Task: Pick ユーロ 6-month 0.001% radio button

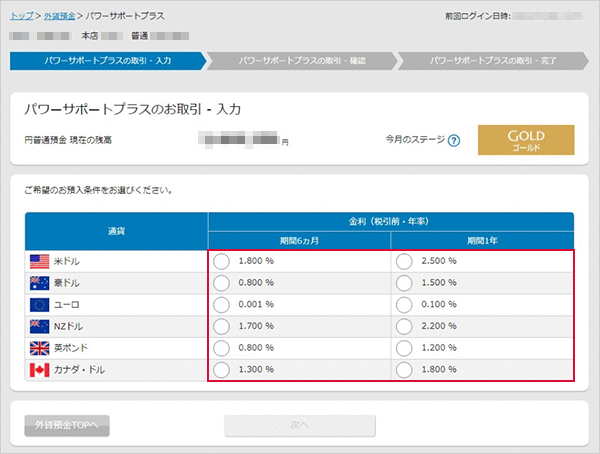Action: click(x=222, y=305)
